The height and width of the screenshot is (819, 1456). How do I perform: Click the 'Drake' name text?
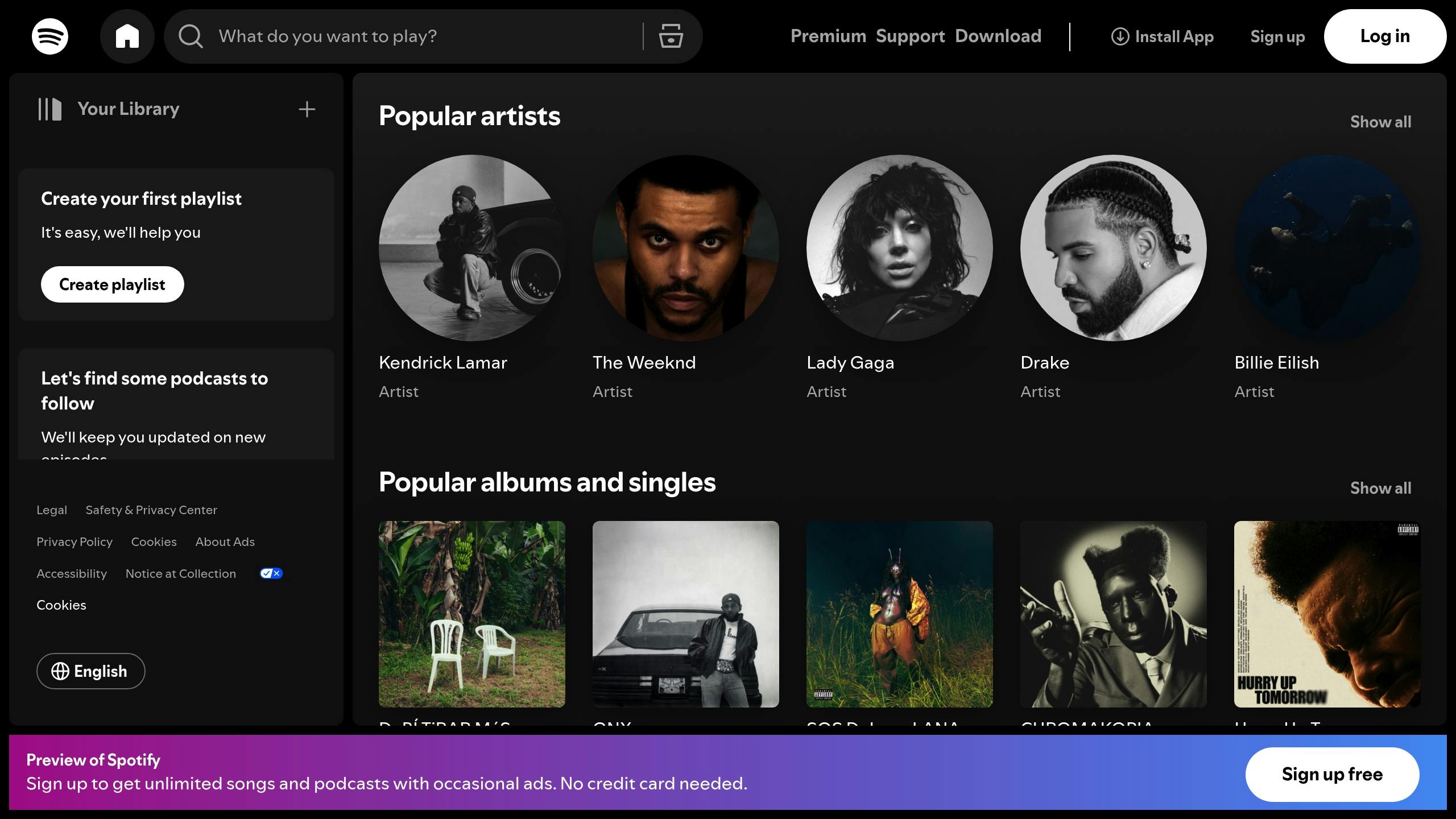pos(1045,362)
